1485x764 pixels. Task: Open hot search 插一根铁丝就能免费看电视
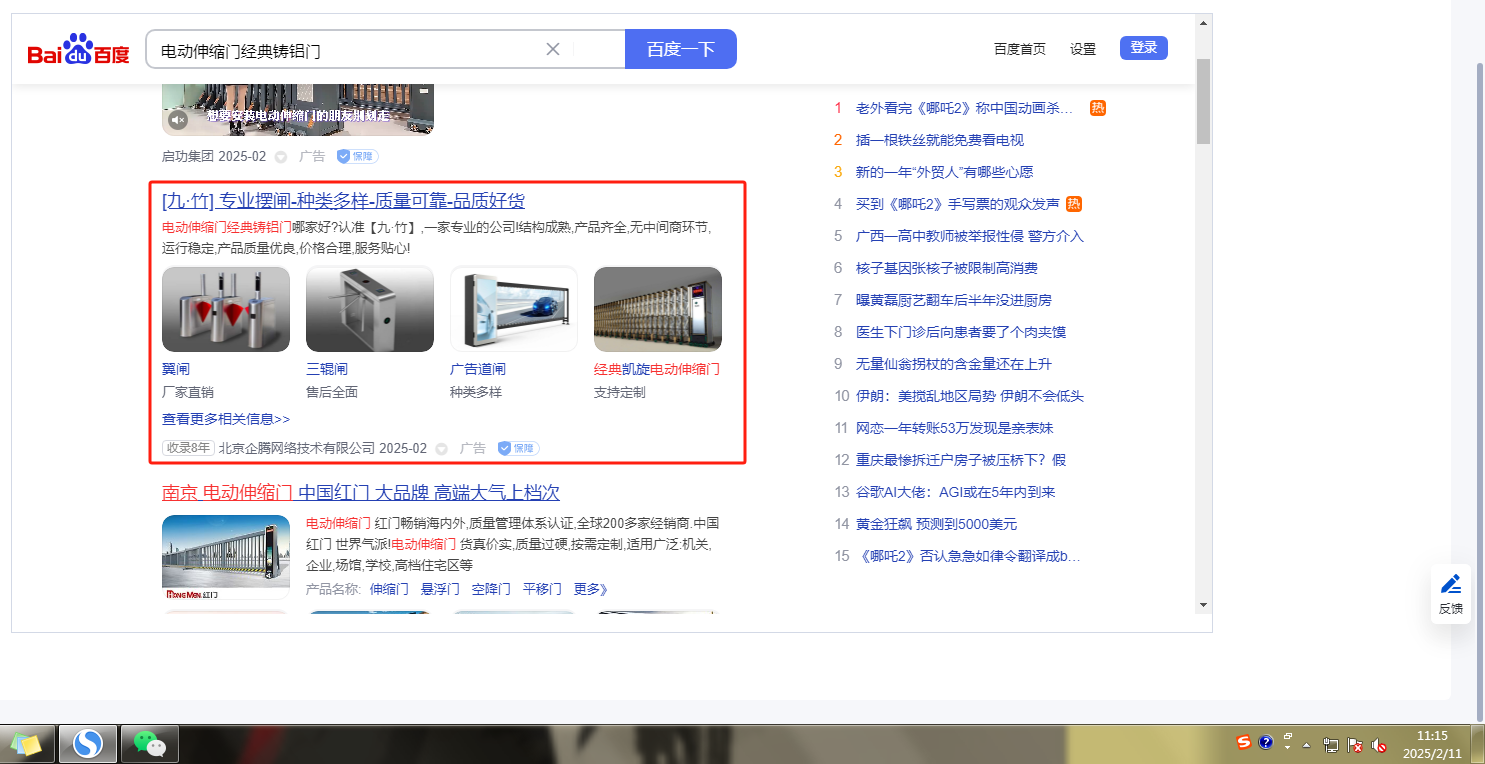(x=940, y=140)
